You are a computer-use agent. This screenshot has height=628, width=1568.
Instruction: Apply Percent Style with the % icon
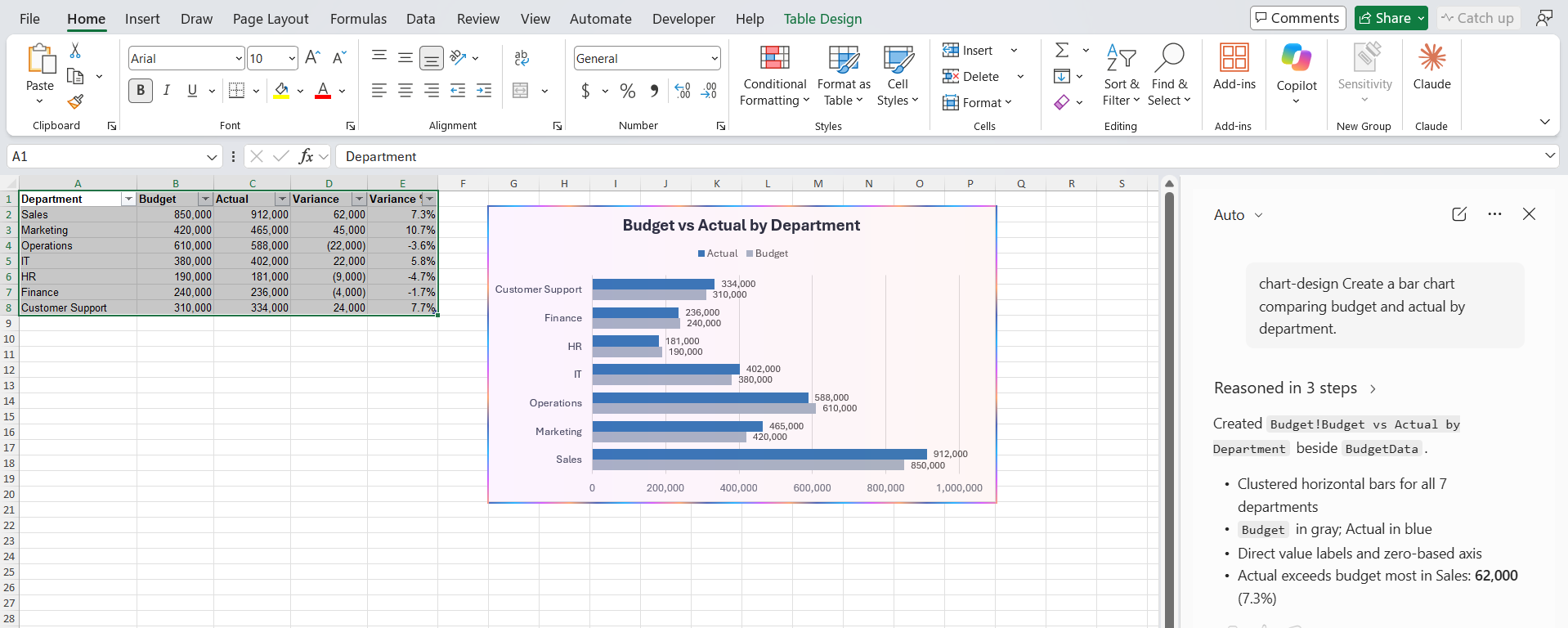(x=628, y=91)
